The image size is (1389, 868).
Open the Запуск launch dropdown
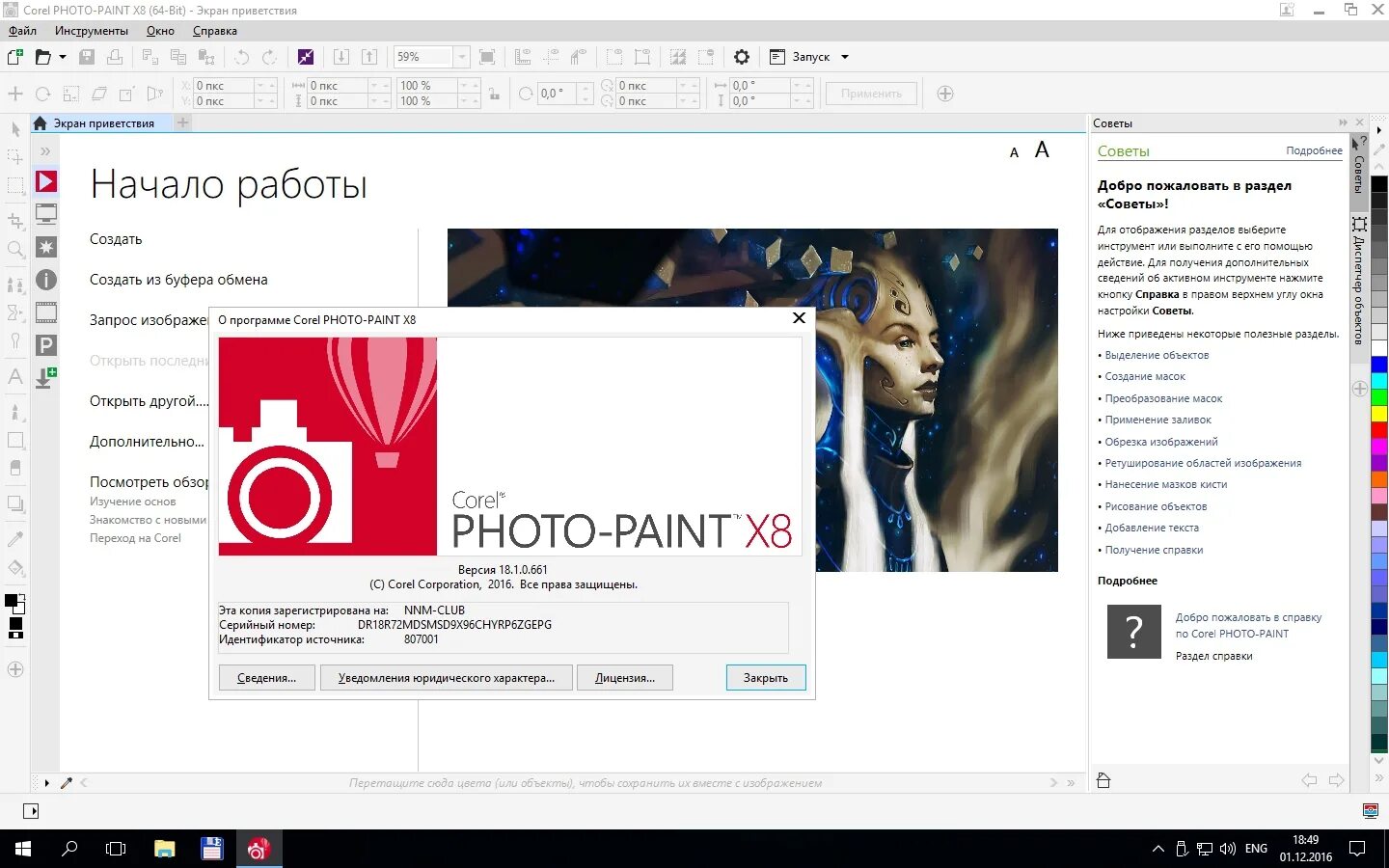click(845, 57)
